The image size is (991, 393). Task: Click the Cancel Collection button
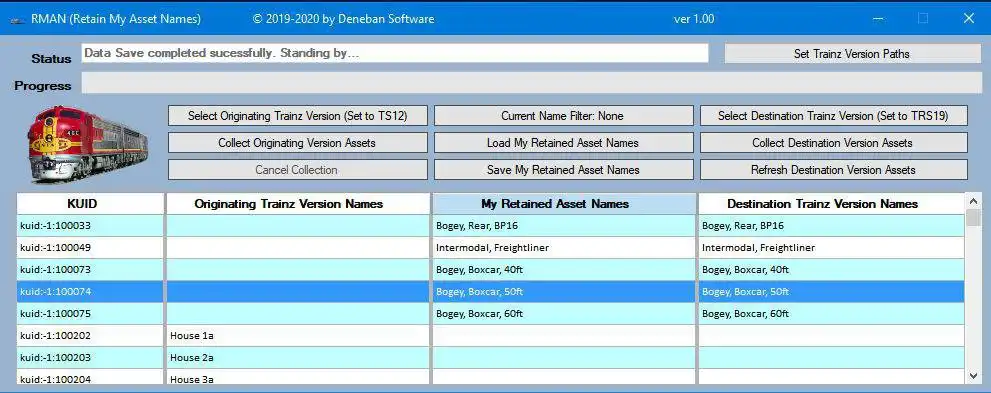point(298,169)
